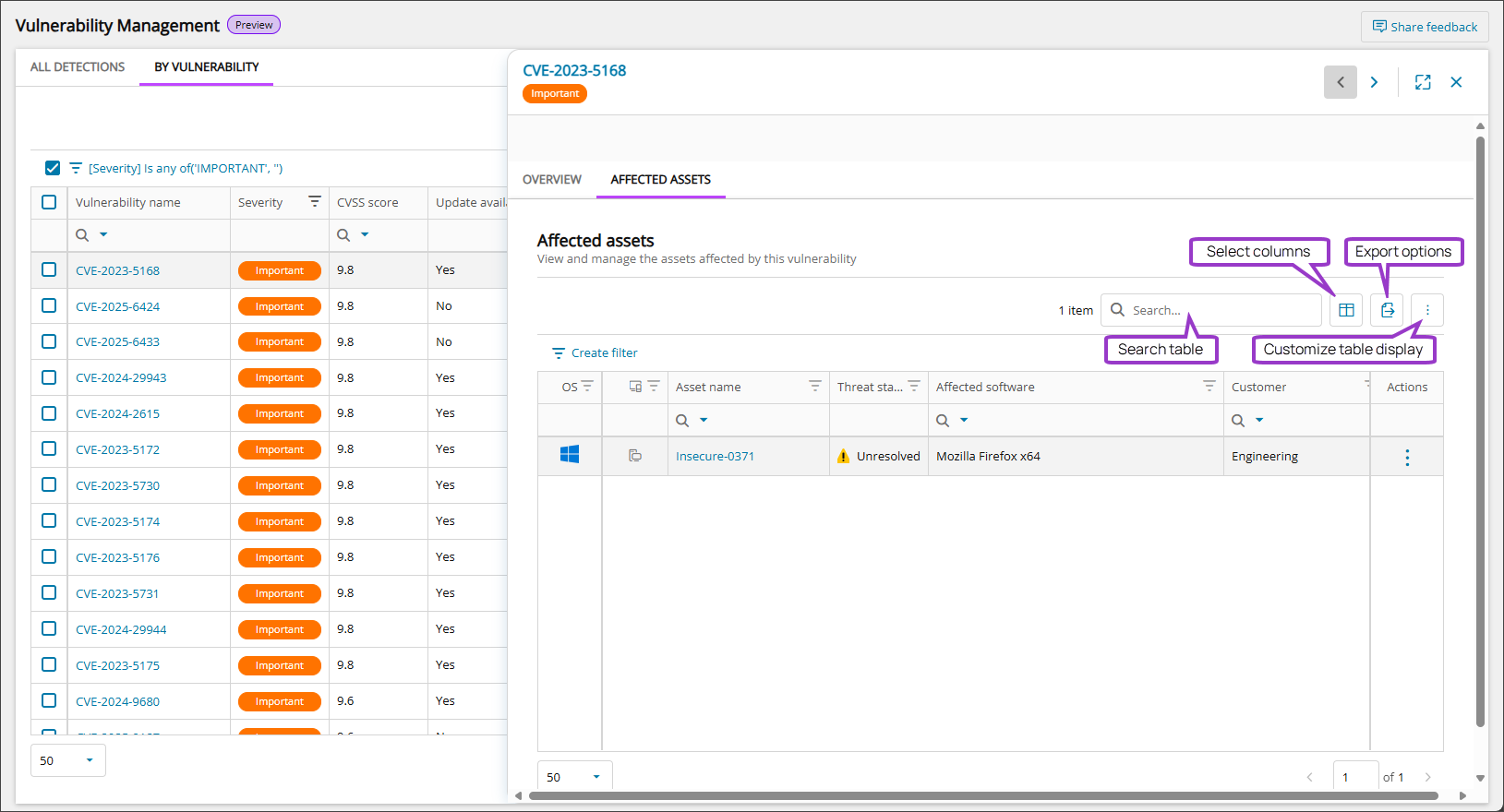Expand the Vulnerability name search options dropdown
The height and width of the screenshot is (812, 1504).
click(x=103, y=235)
